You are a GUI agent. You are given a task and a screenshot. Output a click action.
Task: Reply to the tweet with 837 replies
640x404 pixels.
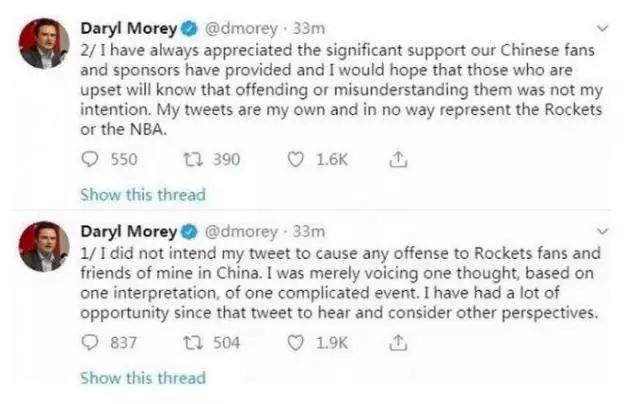(x=90, y=343)
